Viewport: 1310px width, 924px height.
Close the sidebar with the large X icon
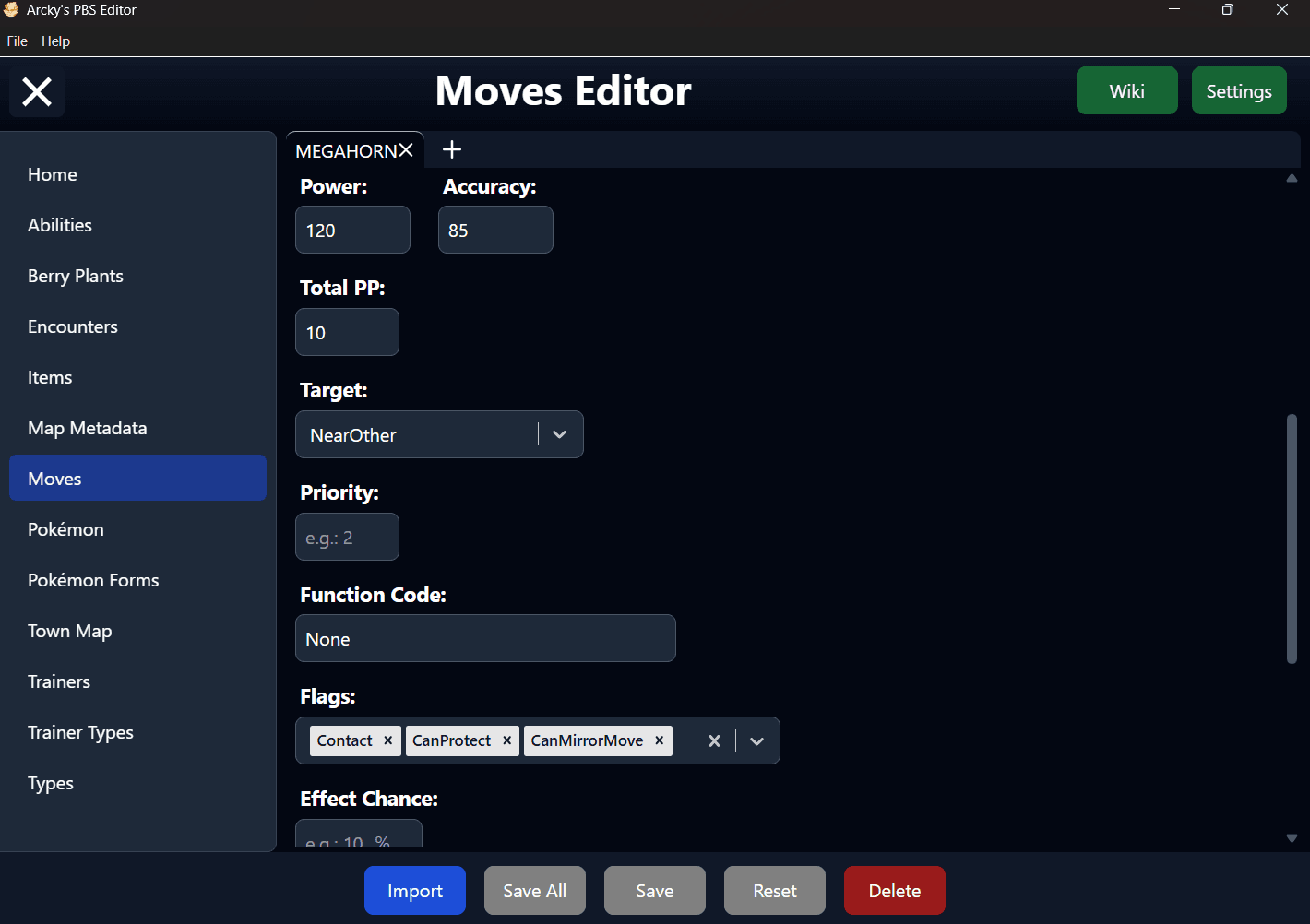37,91
